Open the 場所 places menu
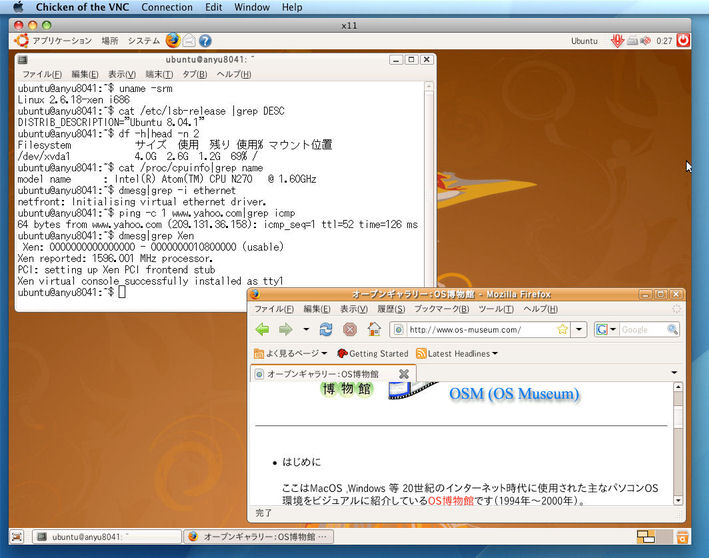The image size is (709, 558). [x=109, y=41]
